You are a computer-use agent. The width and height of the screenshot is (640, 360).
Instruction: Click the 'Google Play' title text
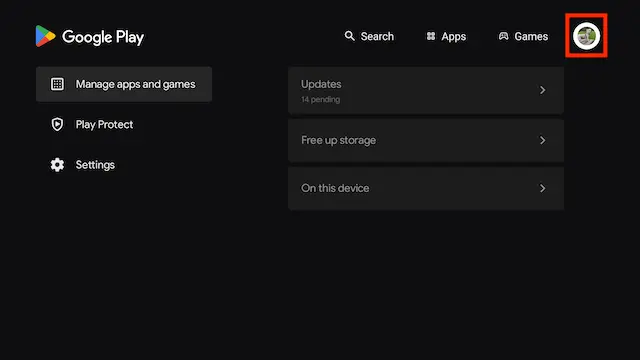(x=103, y=37)
